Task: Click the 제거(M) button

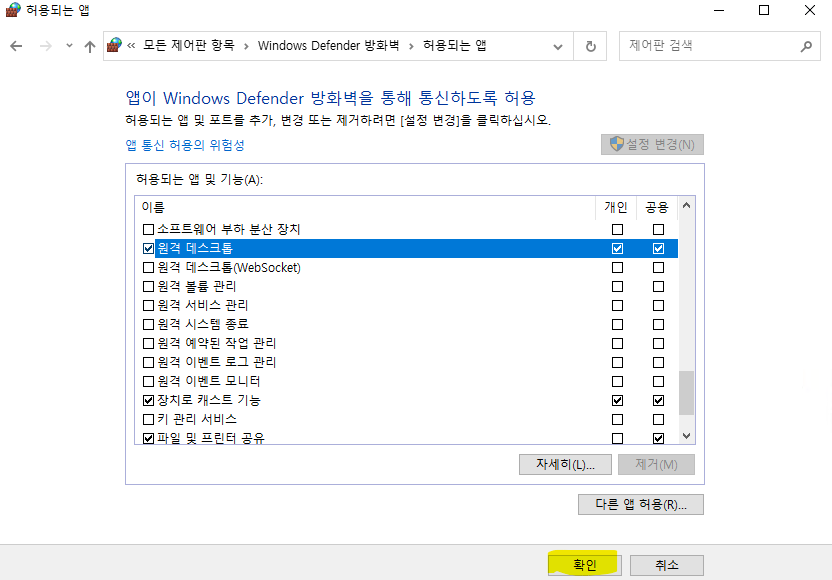Action: 656,464
